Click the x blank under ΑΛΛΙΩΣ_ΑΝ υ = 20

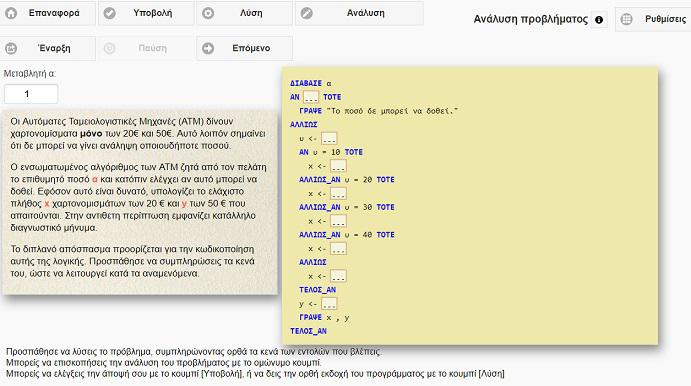coord(338,193)
